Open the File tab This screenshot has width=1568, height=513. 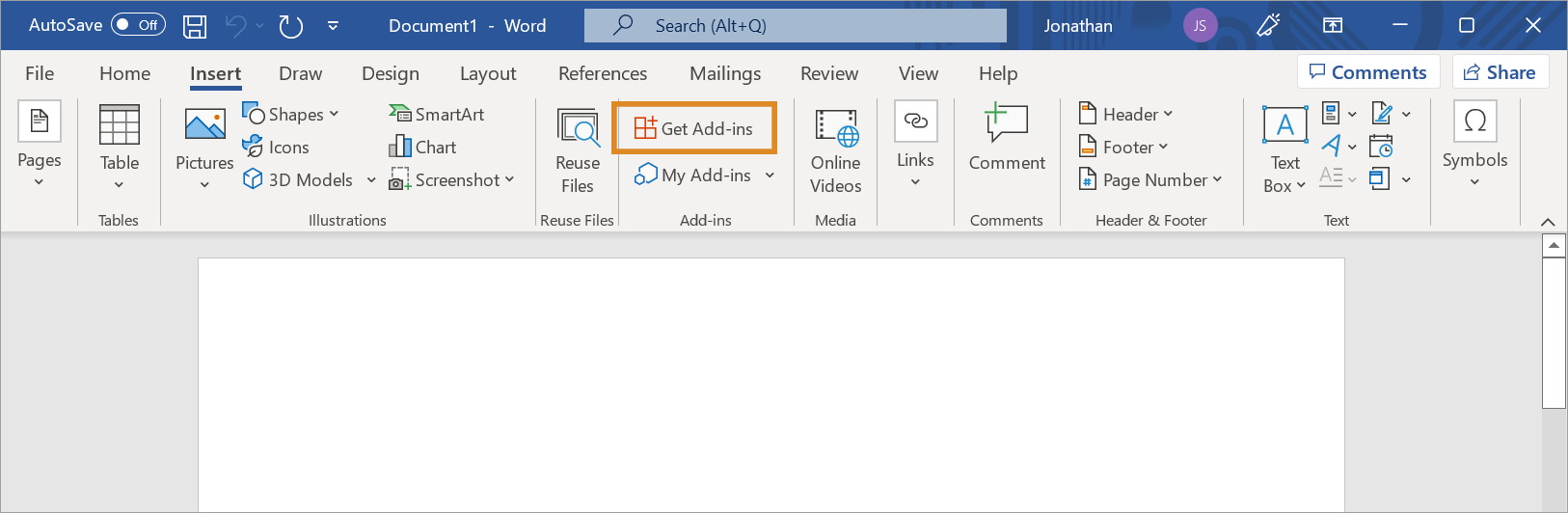pyautogui.click(x=40, y=73)
